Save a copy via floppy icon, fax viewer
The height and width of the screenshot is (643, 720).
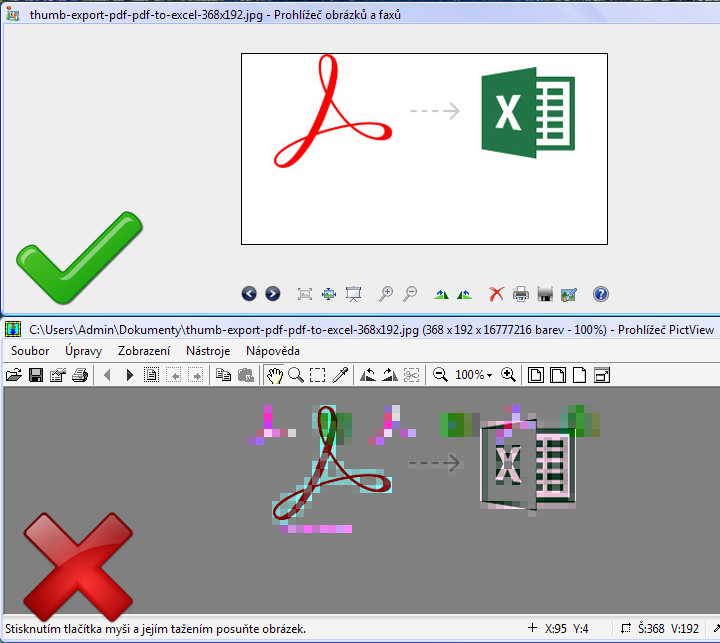[x=545, y=294]
